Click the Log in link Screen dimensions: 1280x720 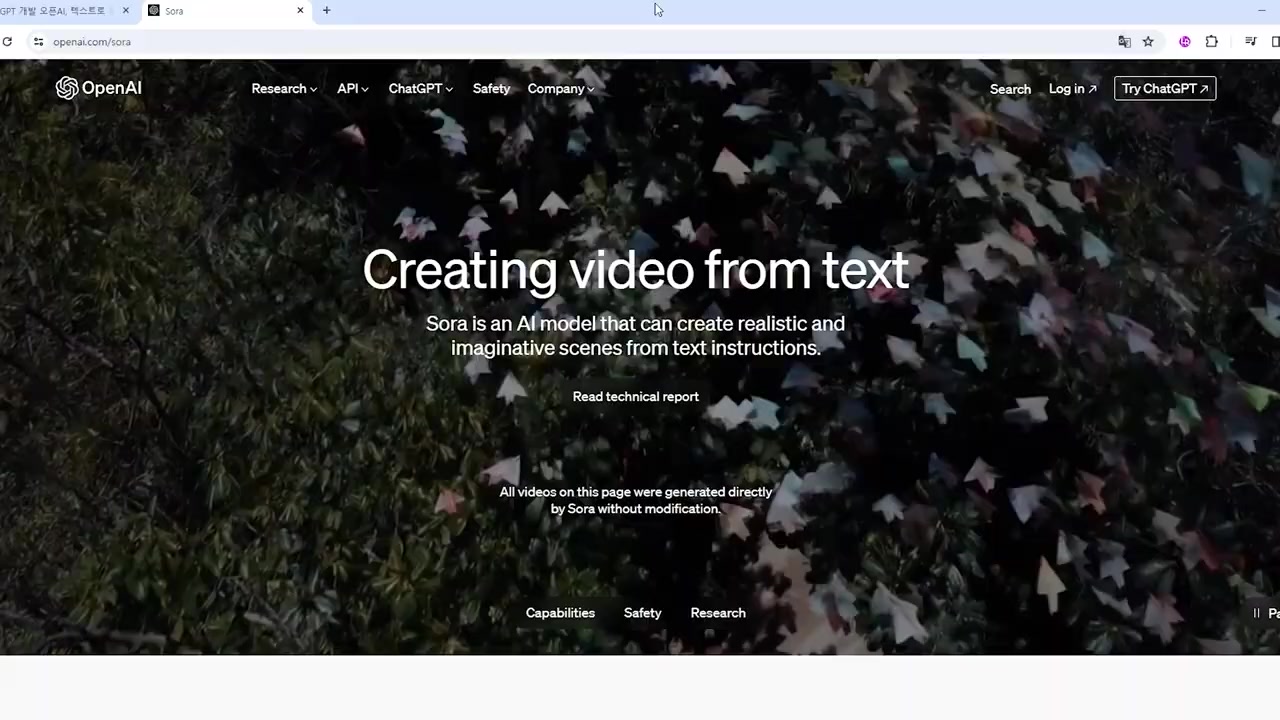point(1072,89)
